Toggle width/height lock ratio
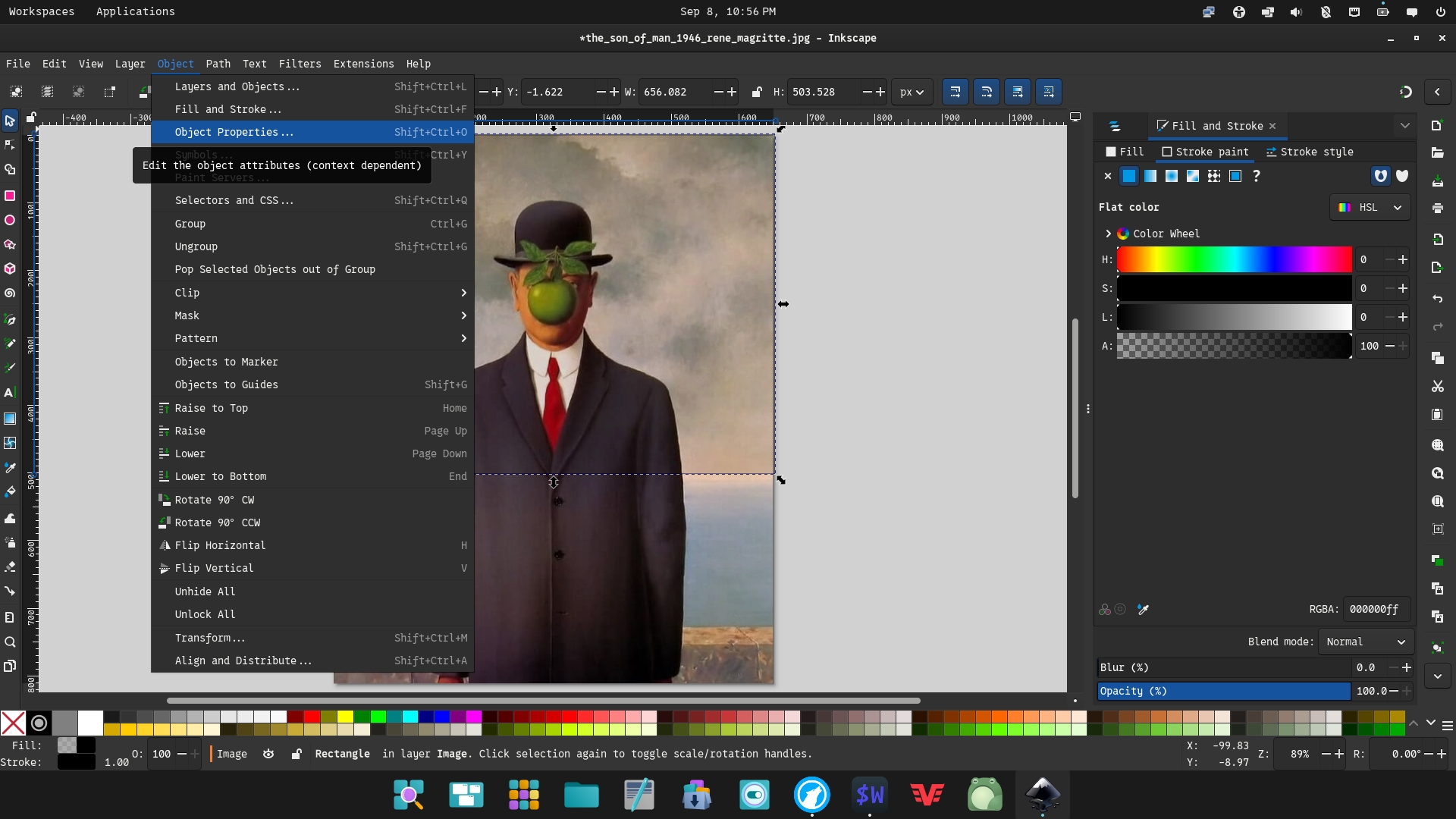Screen dimensions: 1456x819 (x=756, y=92)
